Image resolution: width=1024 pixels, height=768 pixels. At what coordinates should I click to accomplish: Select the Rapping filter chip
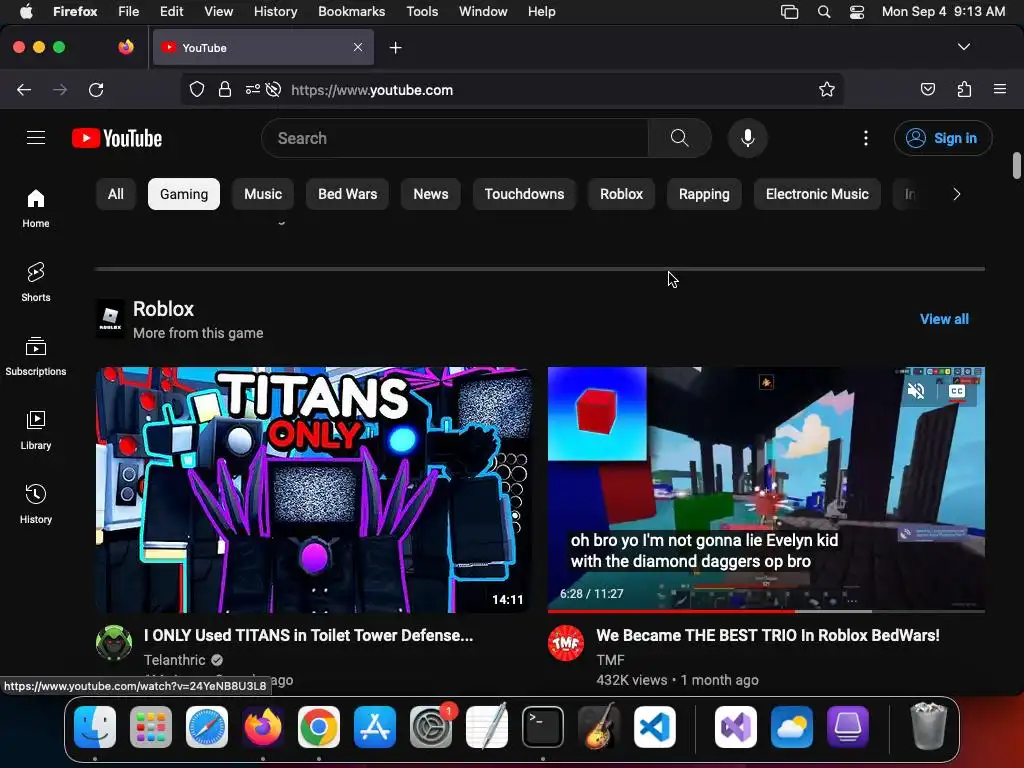click(704, 194)
